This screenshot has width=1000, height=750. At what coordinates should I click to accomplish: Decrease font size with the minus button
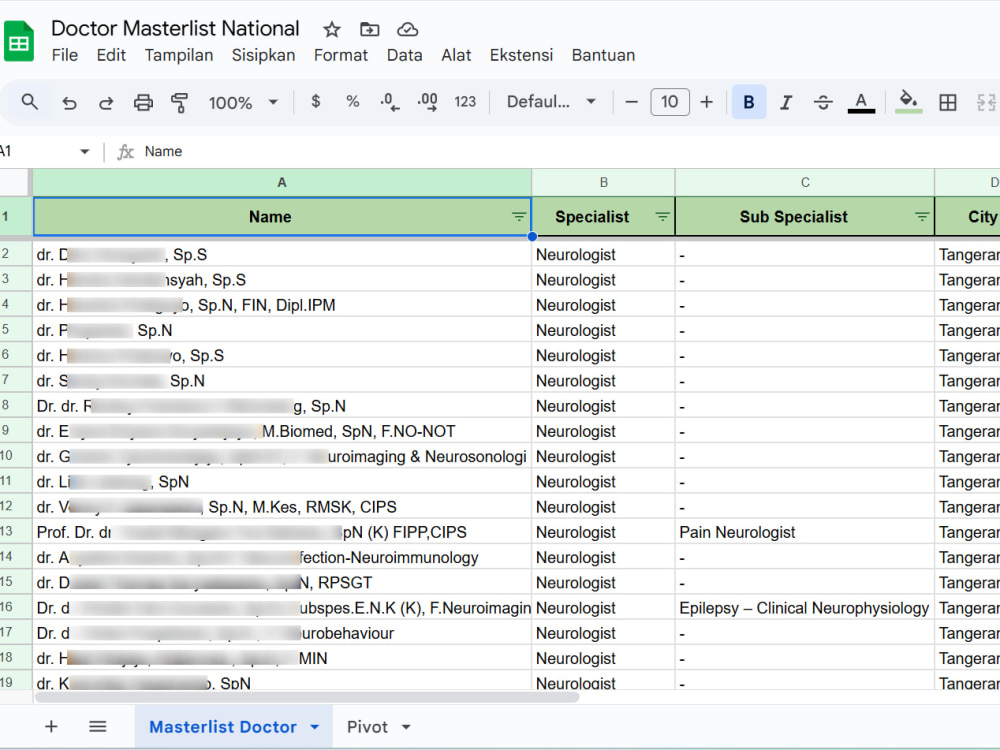tap(631, 102)
